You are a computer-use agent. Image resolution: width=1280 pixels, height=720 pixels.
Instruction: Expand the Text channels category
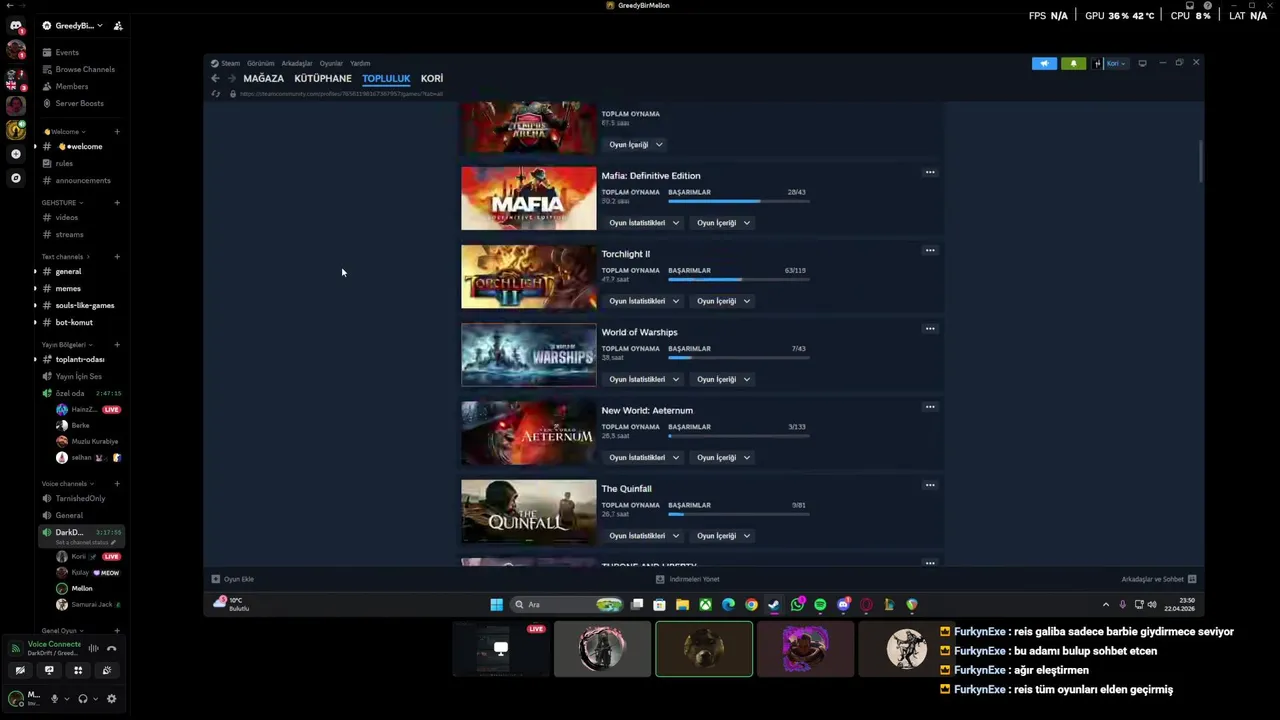pos(66,257)
